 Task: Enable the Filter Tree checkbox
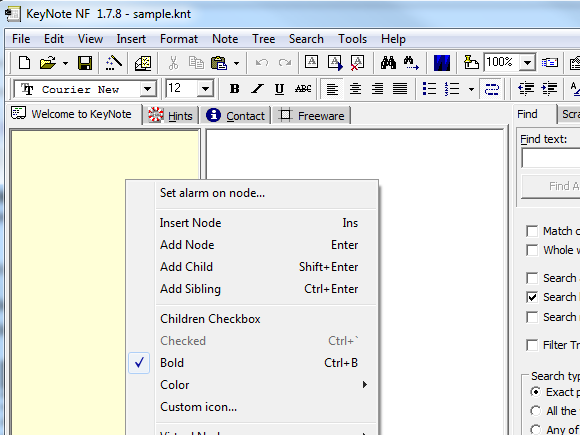(532, 345)
